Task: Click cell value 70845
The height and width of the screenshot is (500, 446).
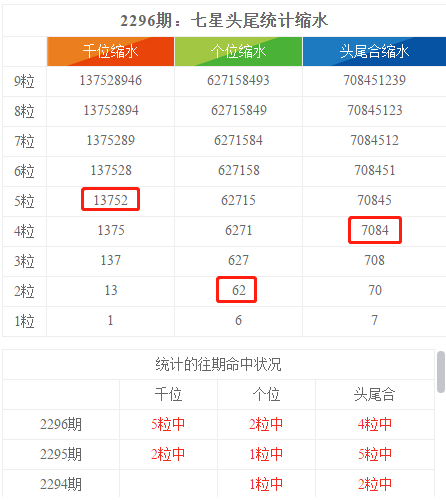Action: (375, 200)
